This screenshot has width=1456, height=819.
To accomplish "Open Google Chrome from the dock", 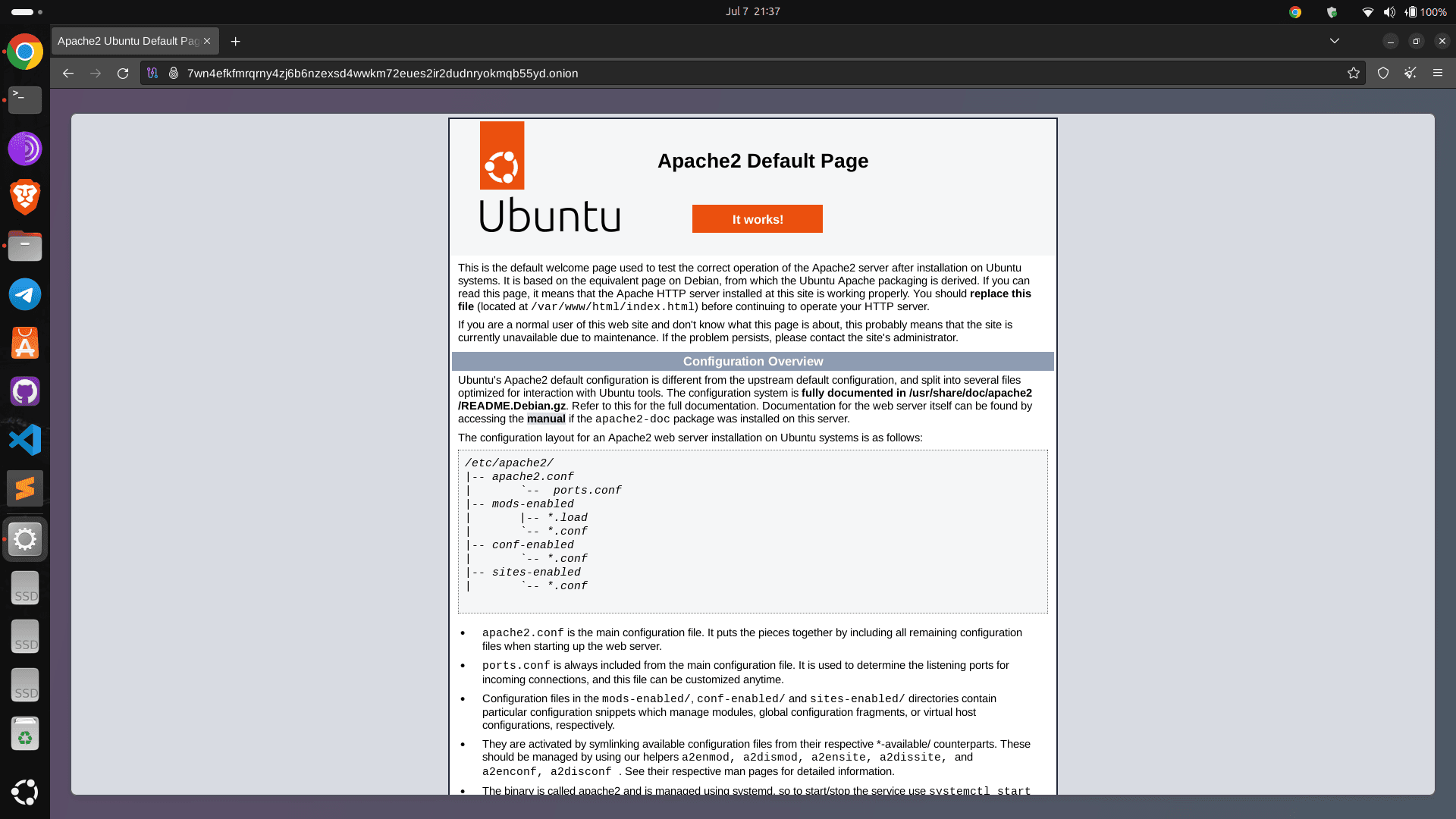I will coord(25,52).
